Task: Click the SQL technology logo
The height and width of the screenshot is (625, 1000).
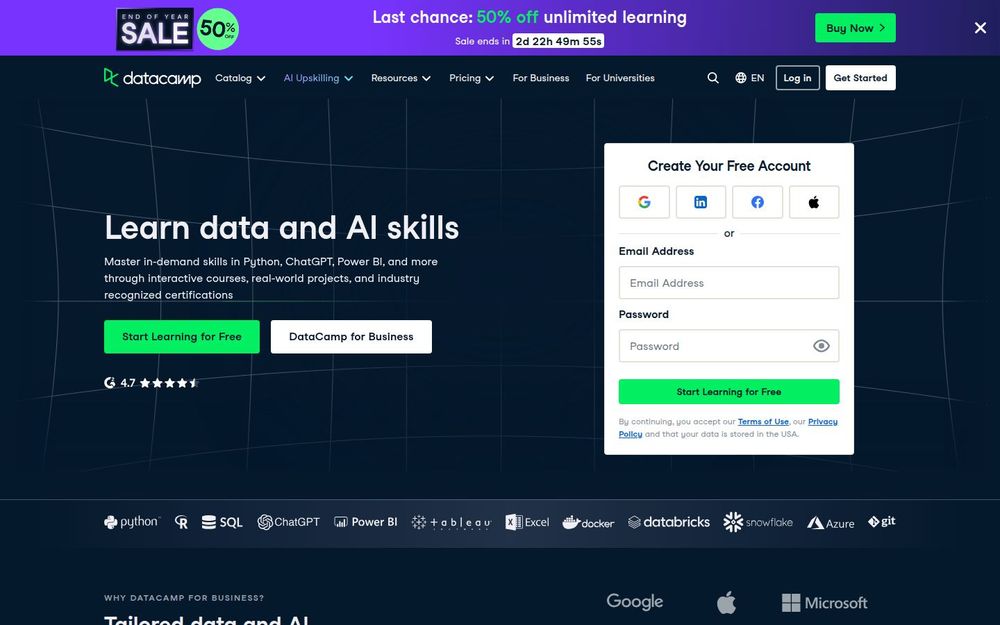Action: pyautogui.click(x=222, y=522)
